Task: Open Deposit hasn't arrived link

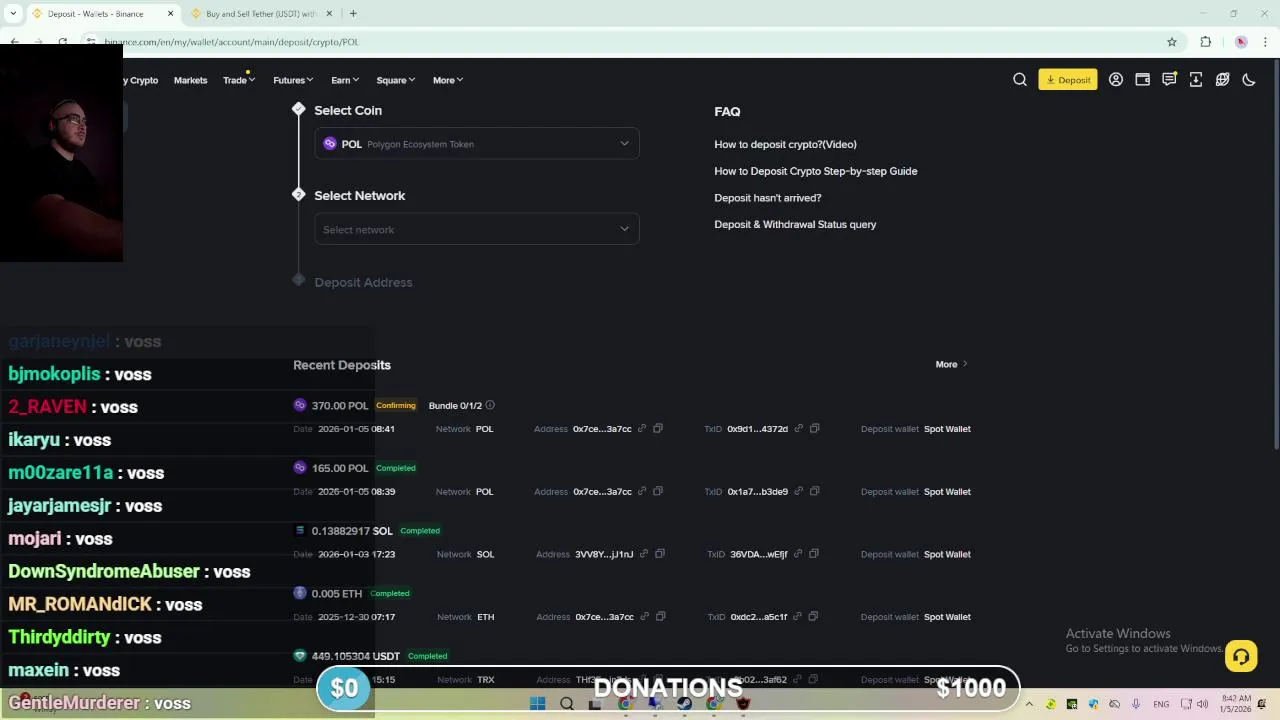Action: [767, 198]
